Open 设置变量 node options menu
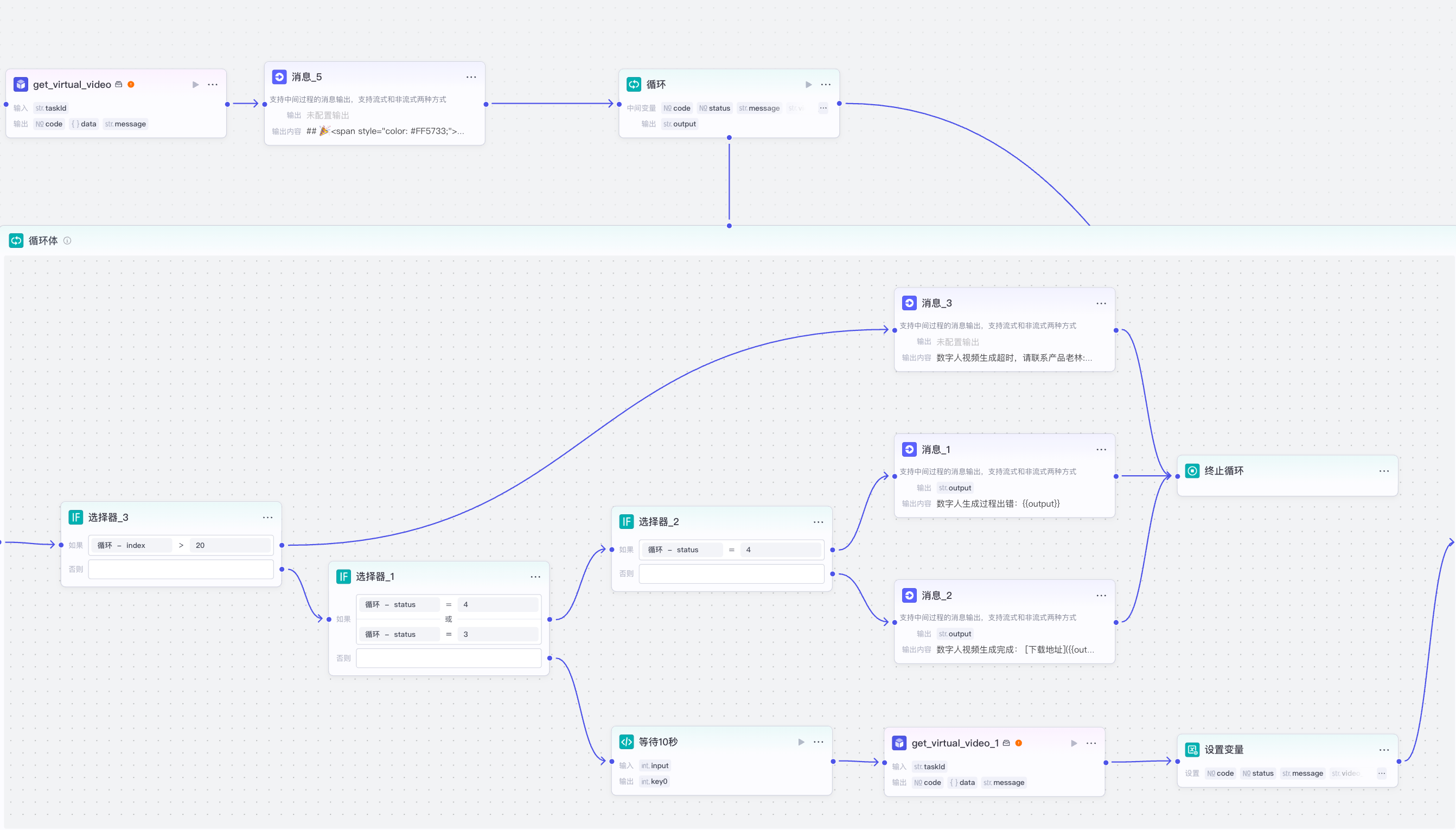Viewport: 1456px width, 830px height. (x=1383, y=750)
